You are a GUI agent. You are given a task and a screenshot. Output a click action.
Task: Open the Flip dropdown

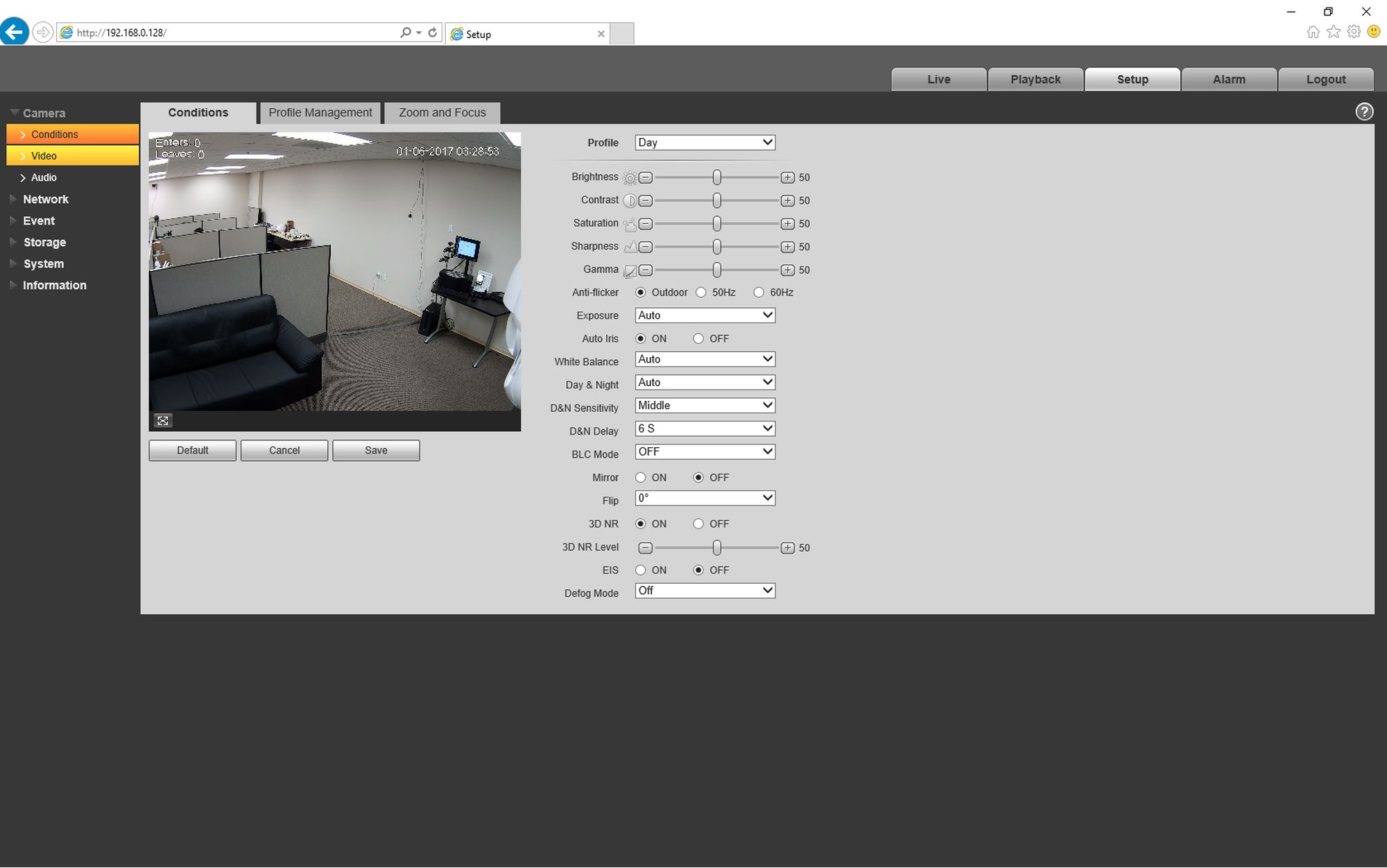705,498
